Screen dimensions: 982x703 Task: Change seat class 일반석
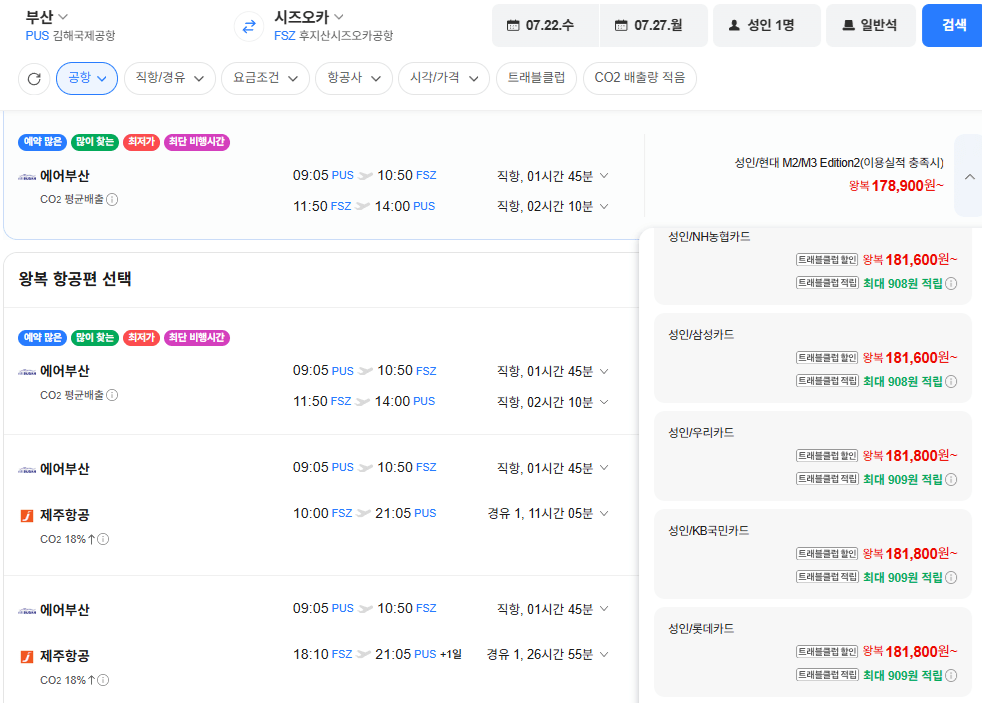(871, 26)
